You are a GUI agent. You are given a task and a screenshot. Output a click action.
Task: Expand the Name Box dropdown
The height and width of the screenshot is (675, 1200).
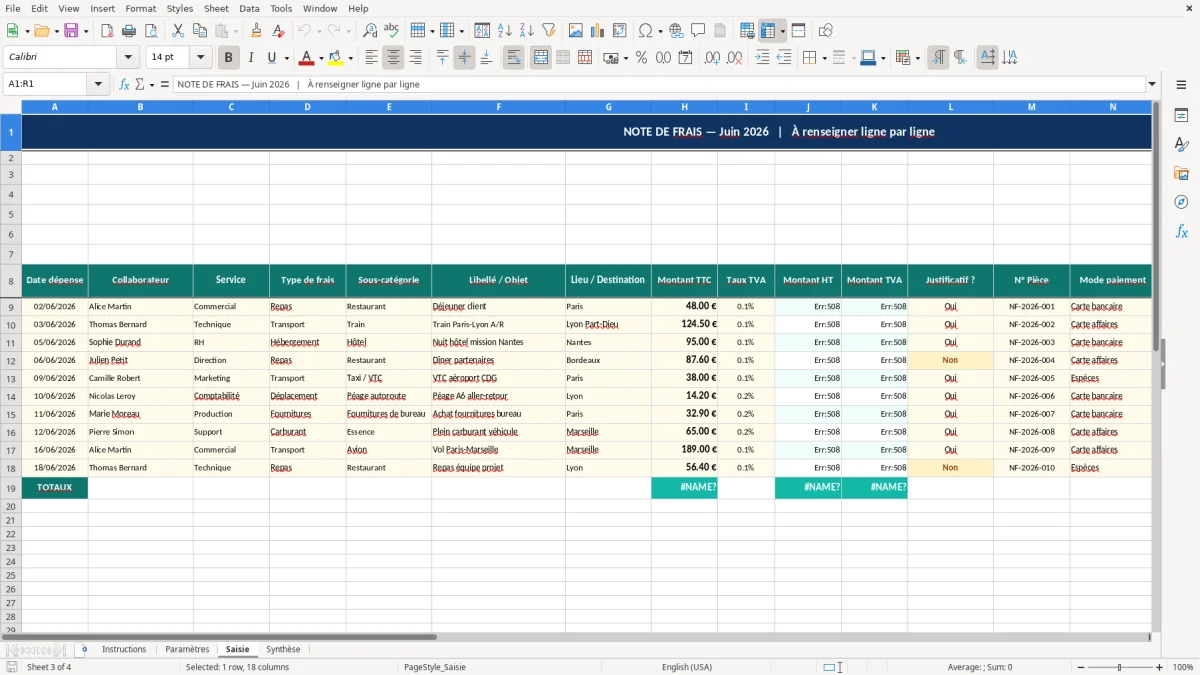[98, 84]
